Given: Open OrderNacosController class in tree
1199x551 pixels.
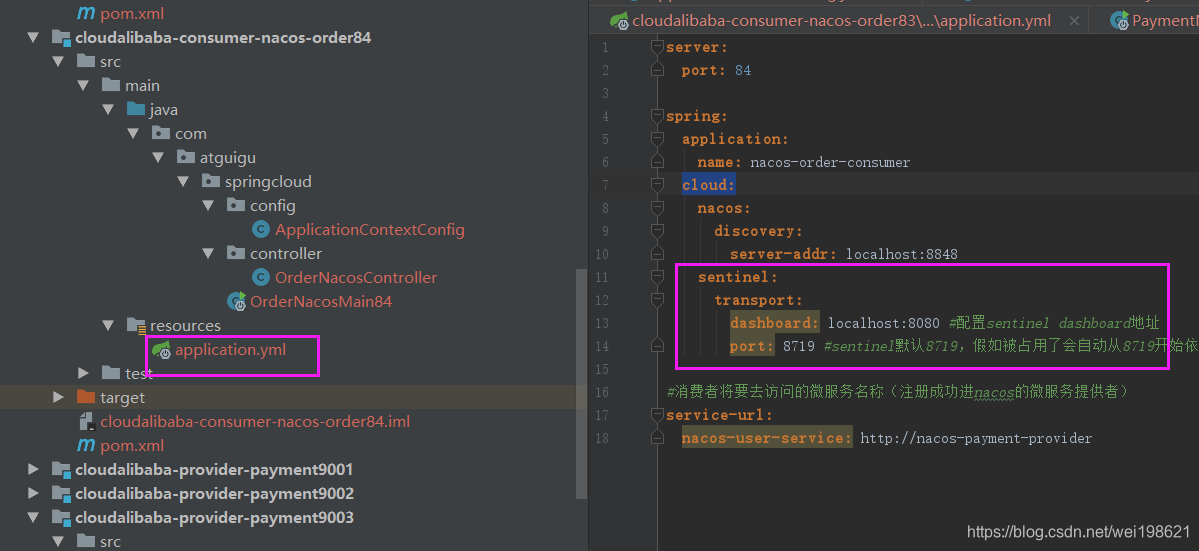Looking at the screenshot, I should [x=356, y=277].
